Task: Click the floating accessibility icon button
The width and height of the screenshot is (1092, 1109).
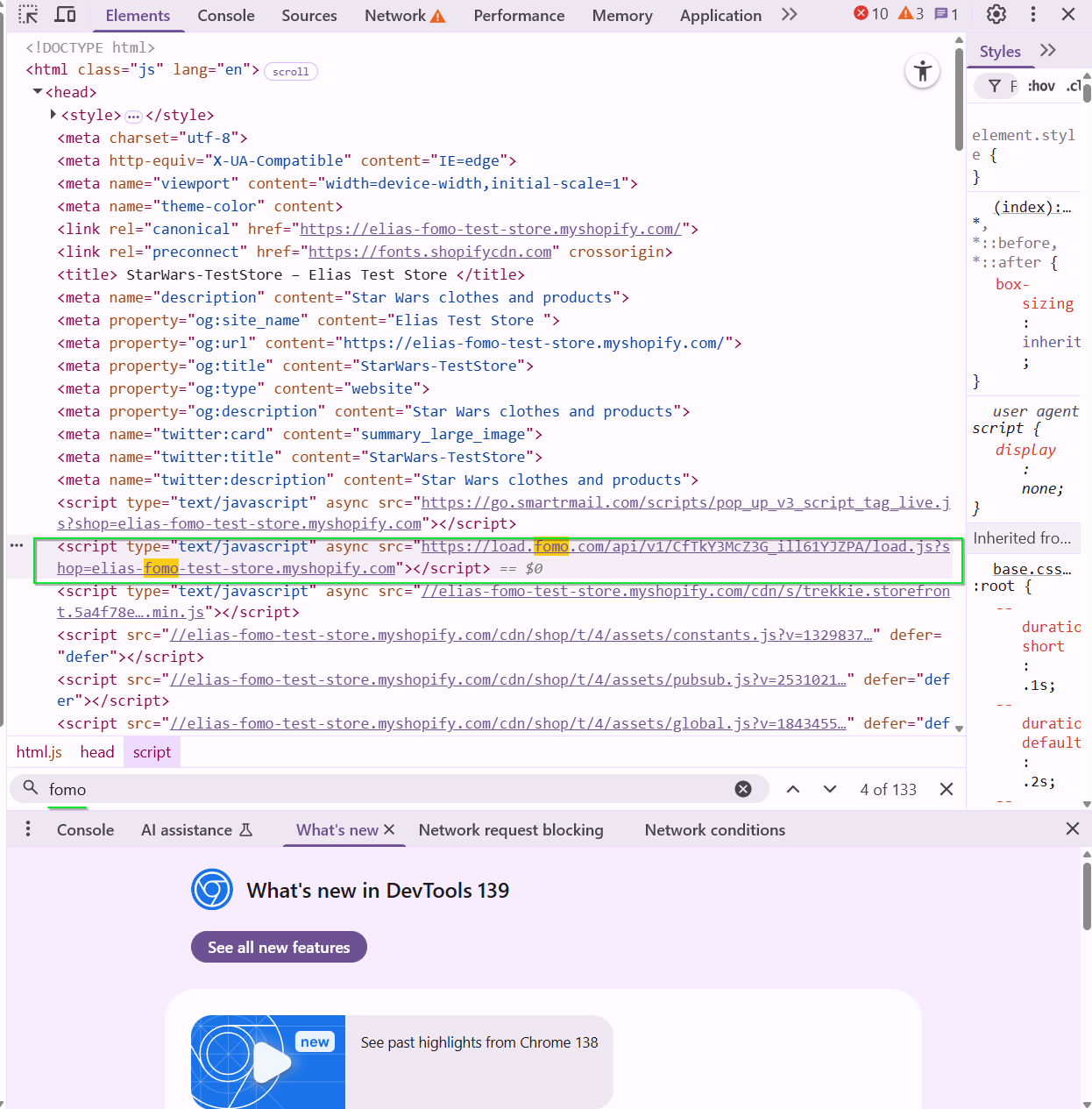Action: coord(923,71)
